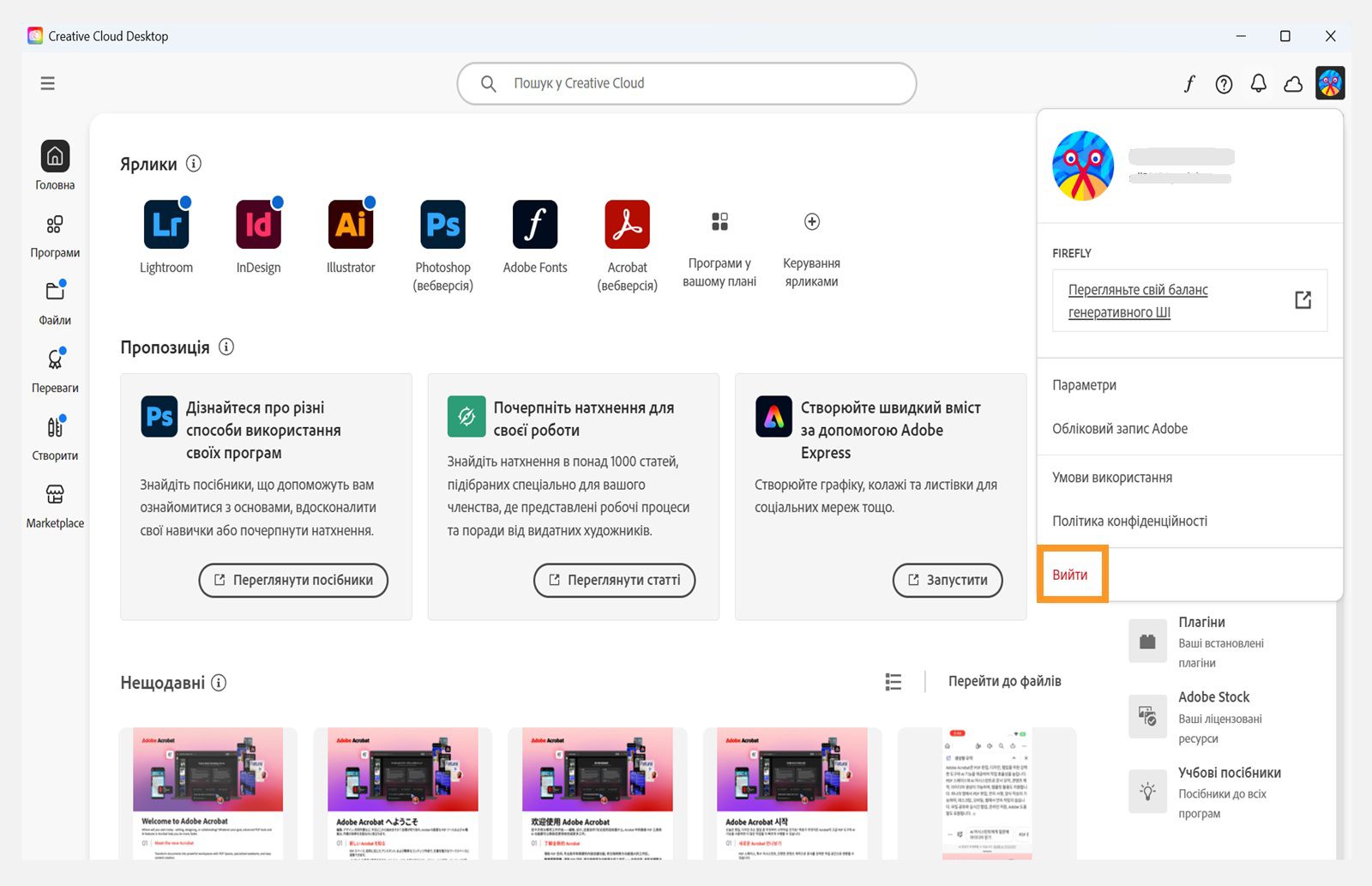This screenshot has height=886, width=1372.
Task: Click Учбові посібники heading text
Action: (x=1229, y=773)
